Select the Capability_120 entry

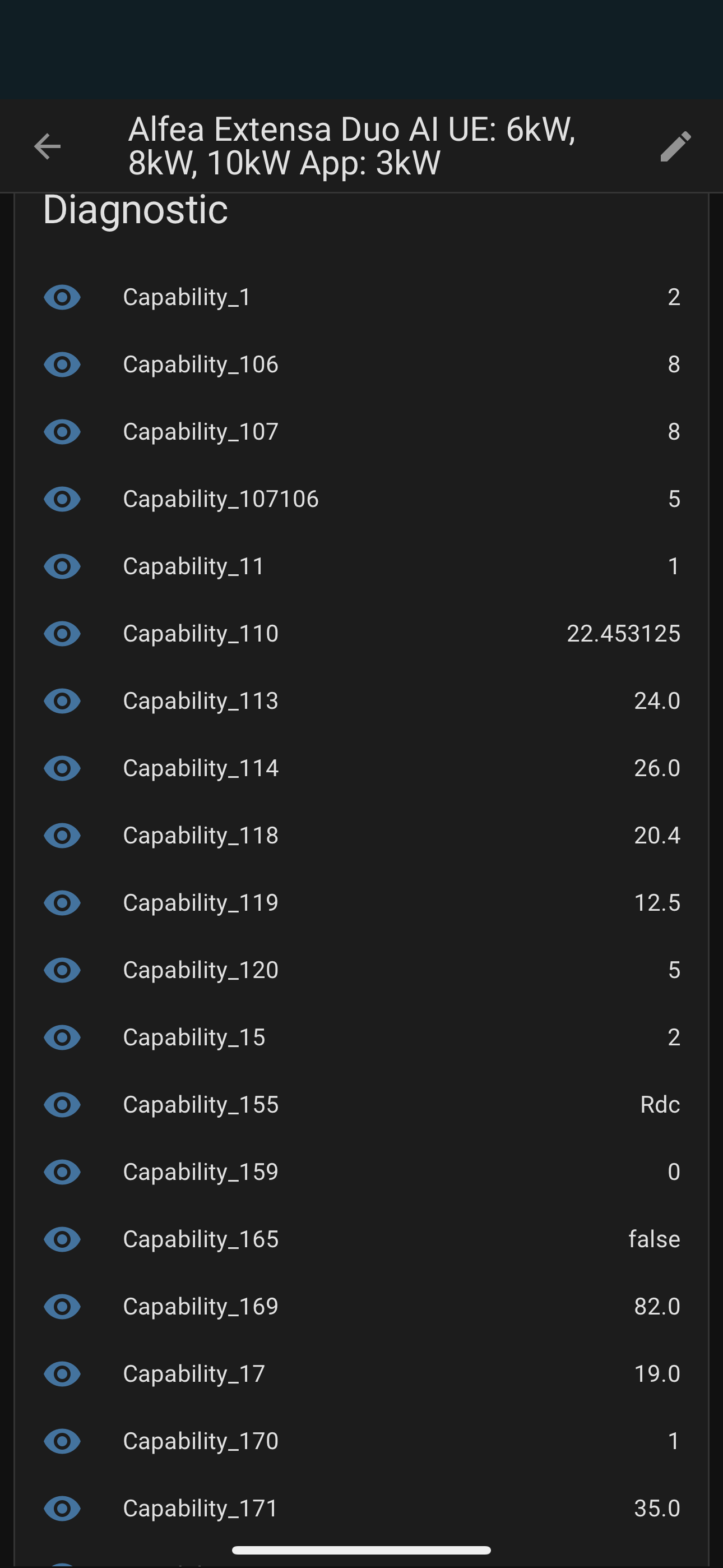[x=361, y=970]
